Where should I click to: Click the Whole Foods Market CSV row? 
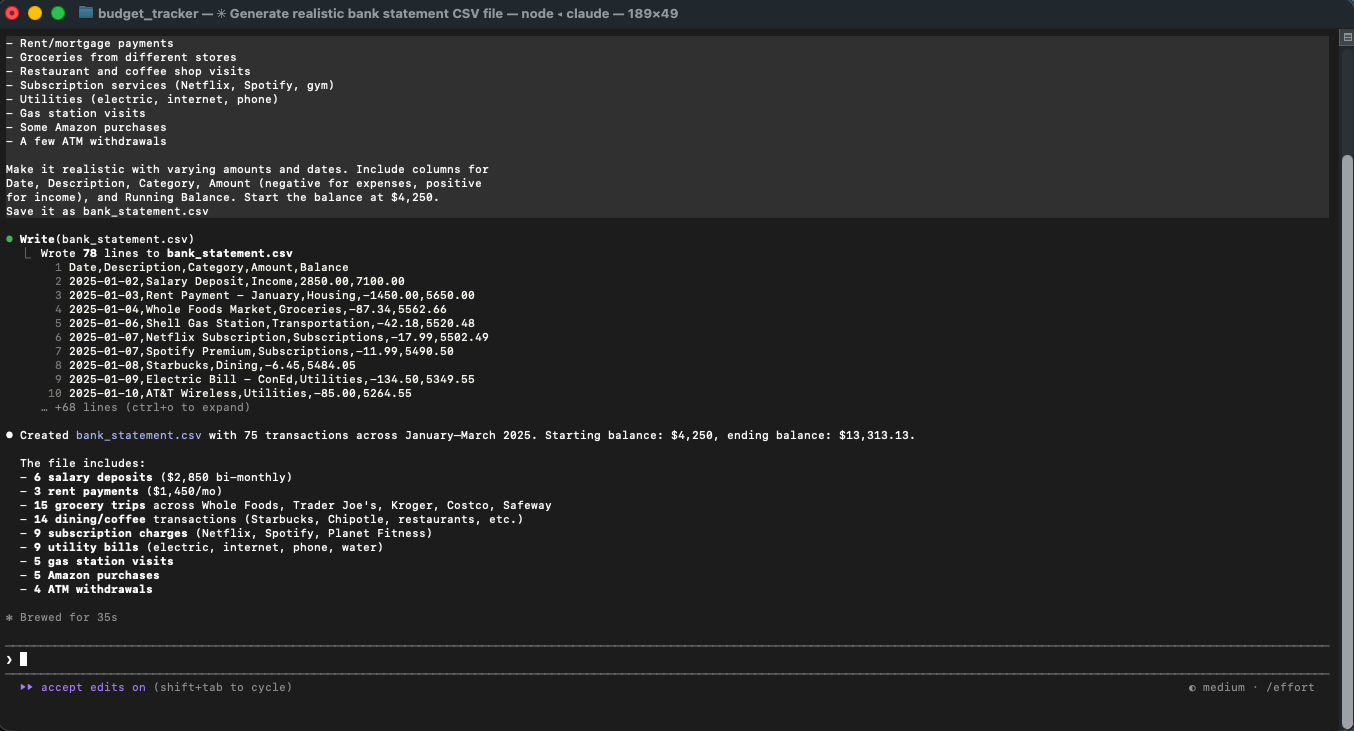click(258, 309)
